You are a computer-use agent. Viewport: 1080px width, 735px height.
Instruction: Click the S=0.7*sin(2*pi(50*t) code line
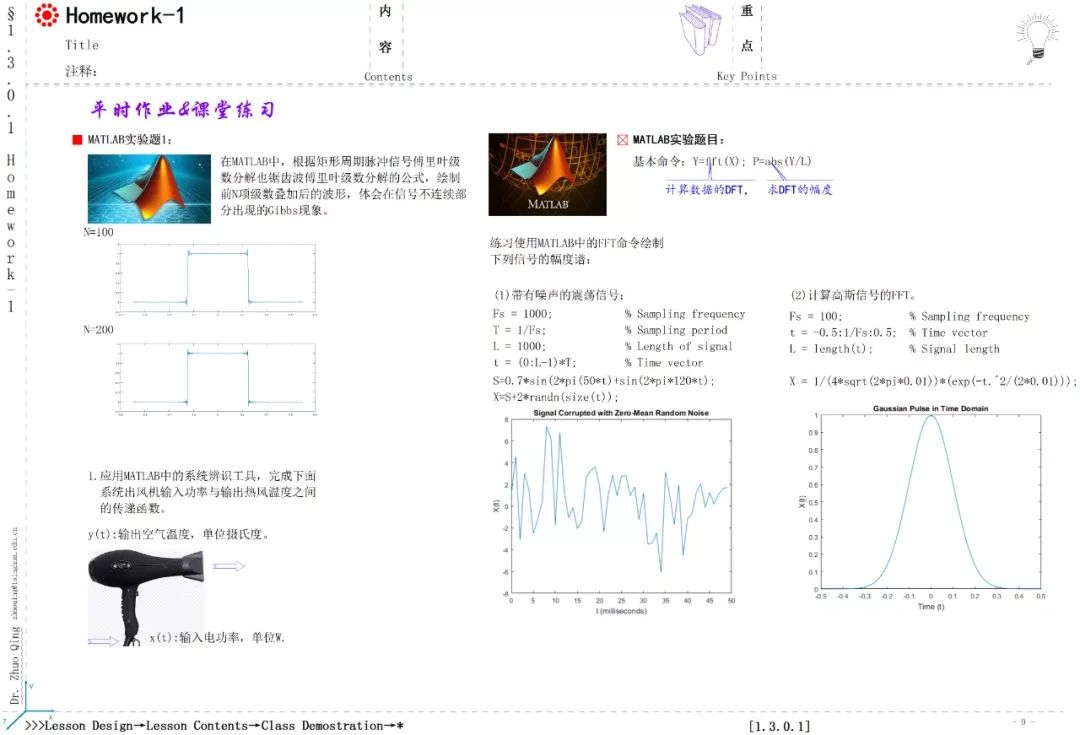[603, 380]
